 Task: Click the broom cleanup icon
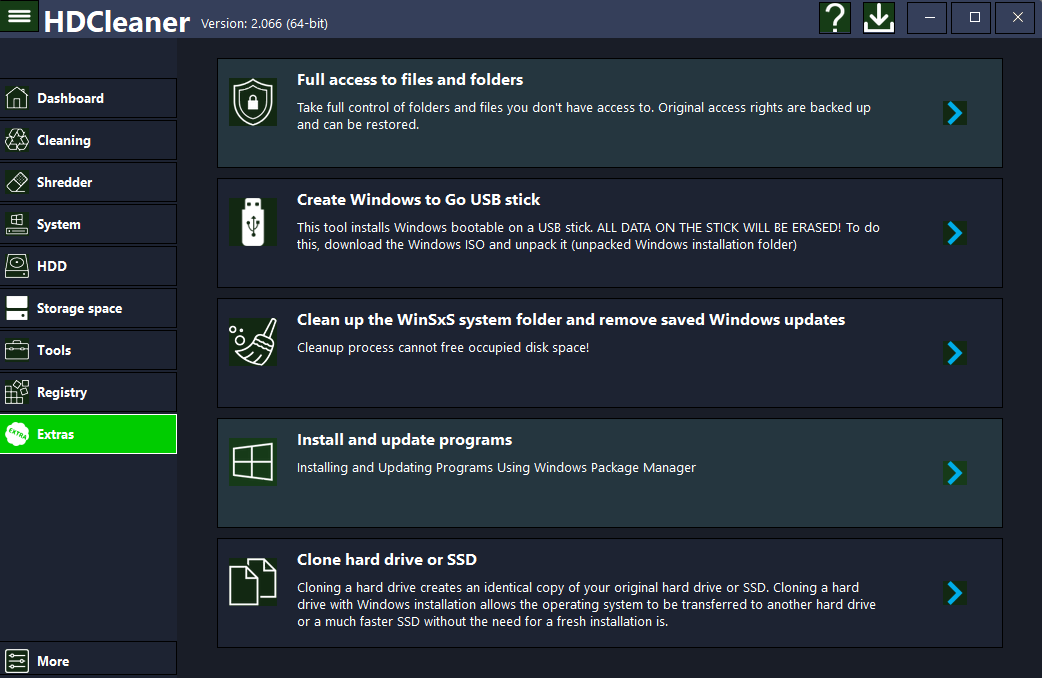tap(253, 342)
